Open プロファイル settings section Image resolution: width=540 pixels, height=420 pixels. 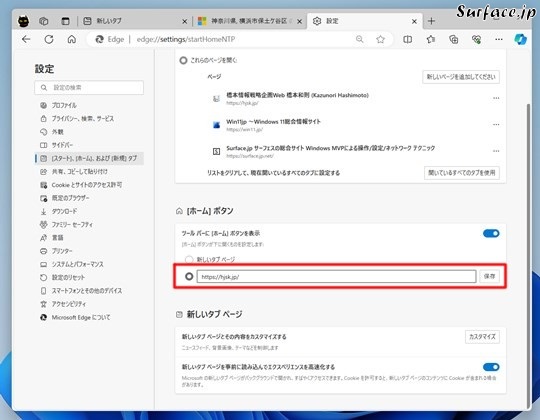tap(89, 105)
